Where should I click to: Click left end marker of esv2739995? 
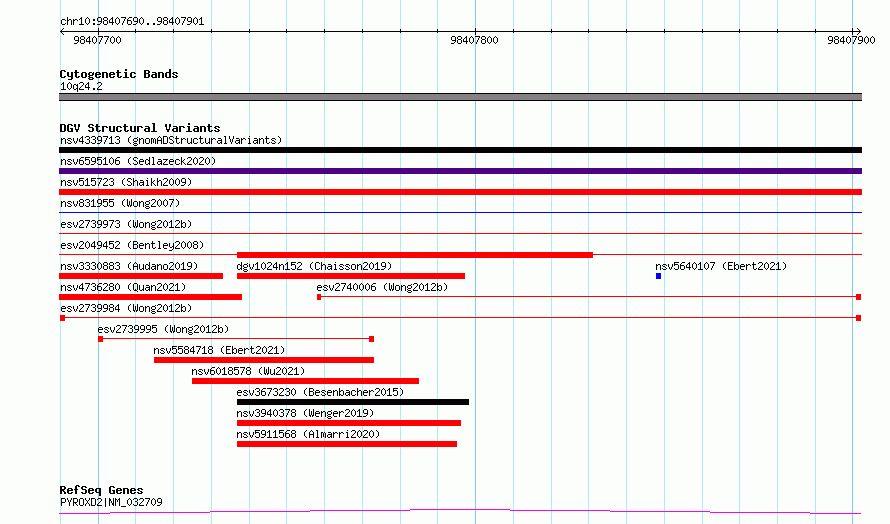100,339
